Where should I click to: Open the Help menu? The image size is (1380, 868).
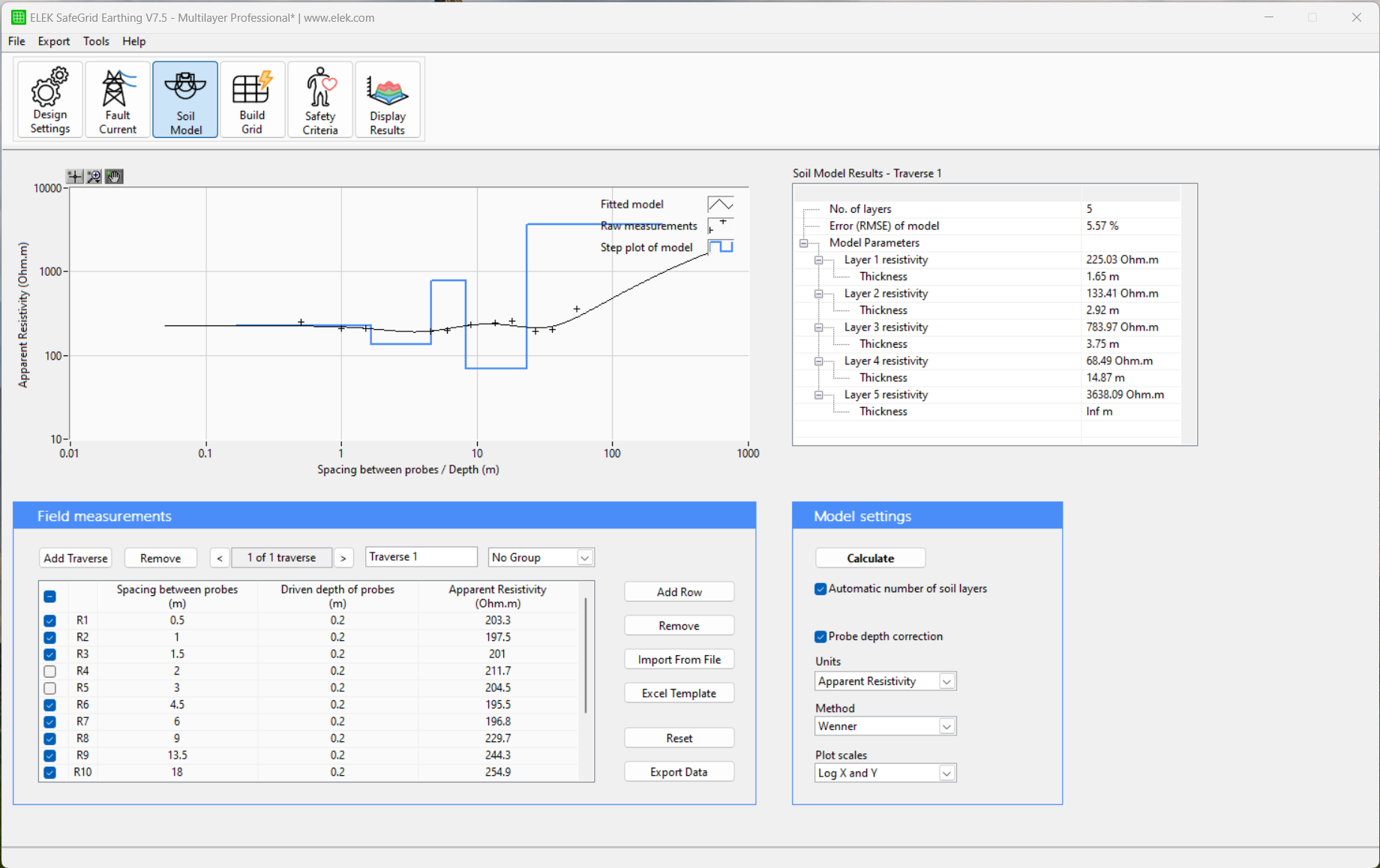coord(133,41)
